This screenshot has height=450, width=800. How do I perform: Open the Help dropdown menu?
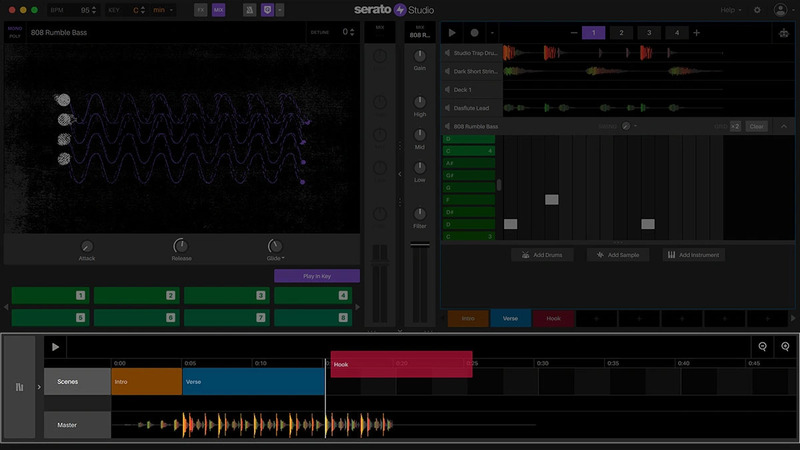click(x=732, y=10)
